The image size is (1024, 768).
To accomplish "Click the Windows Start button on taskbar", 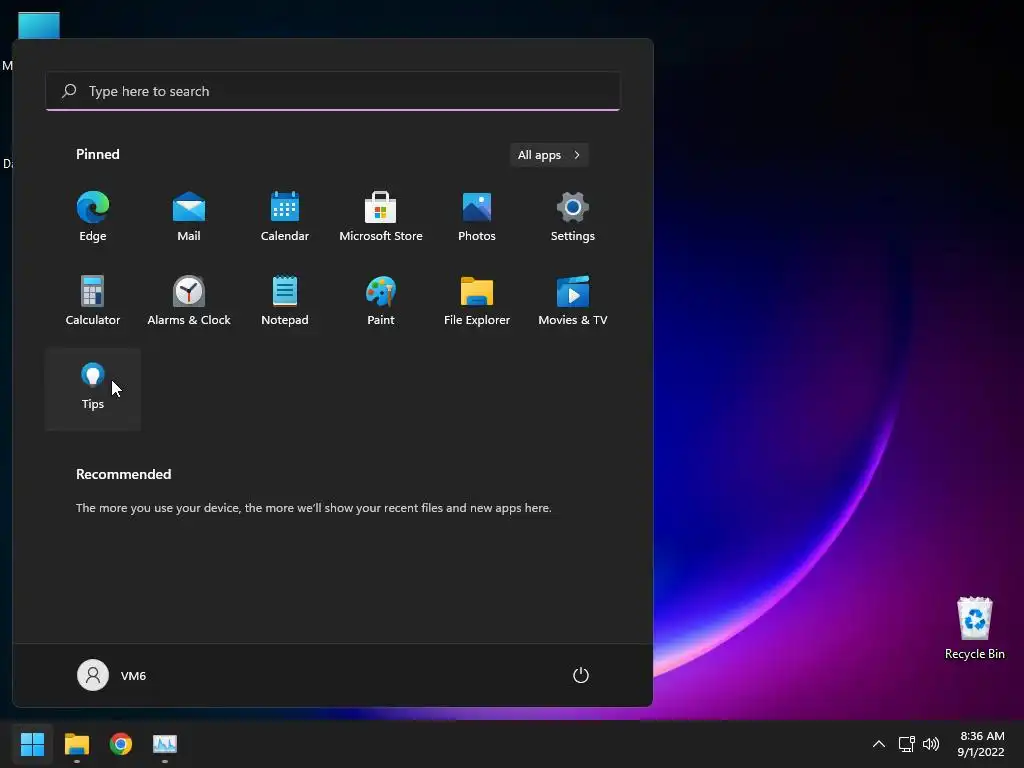I will pyautogui.click(x=32, y=744).
